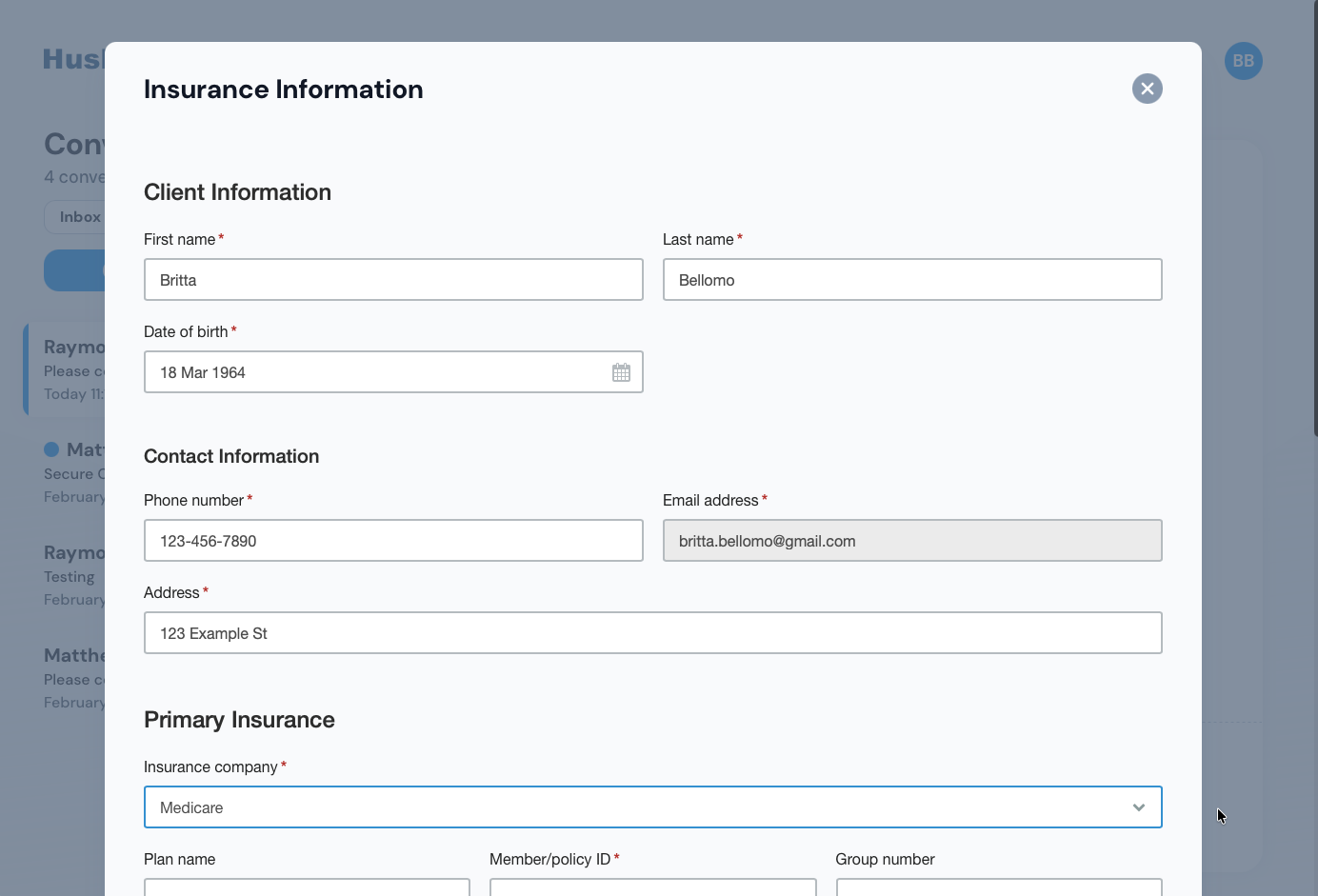Close the Insurance Information dialog
The width and height of the screenshot is (1318, 896).
(x=1147, y=89)
